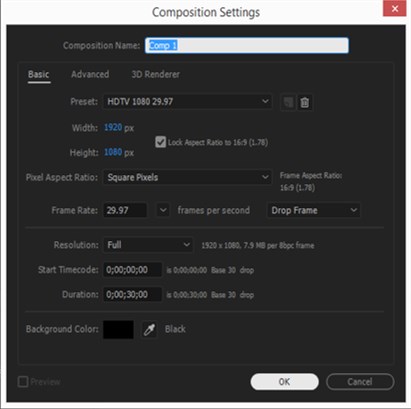411x409 pixels.
Task: Click the OK button
Action: point(284,382)
